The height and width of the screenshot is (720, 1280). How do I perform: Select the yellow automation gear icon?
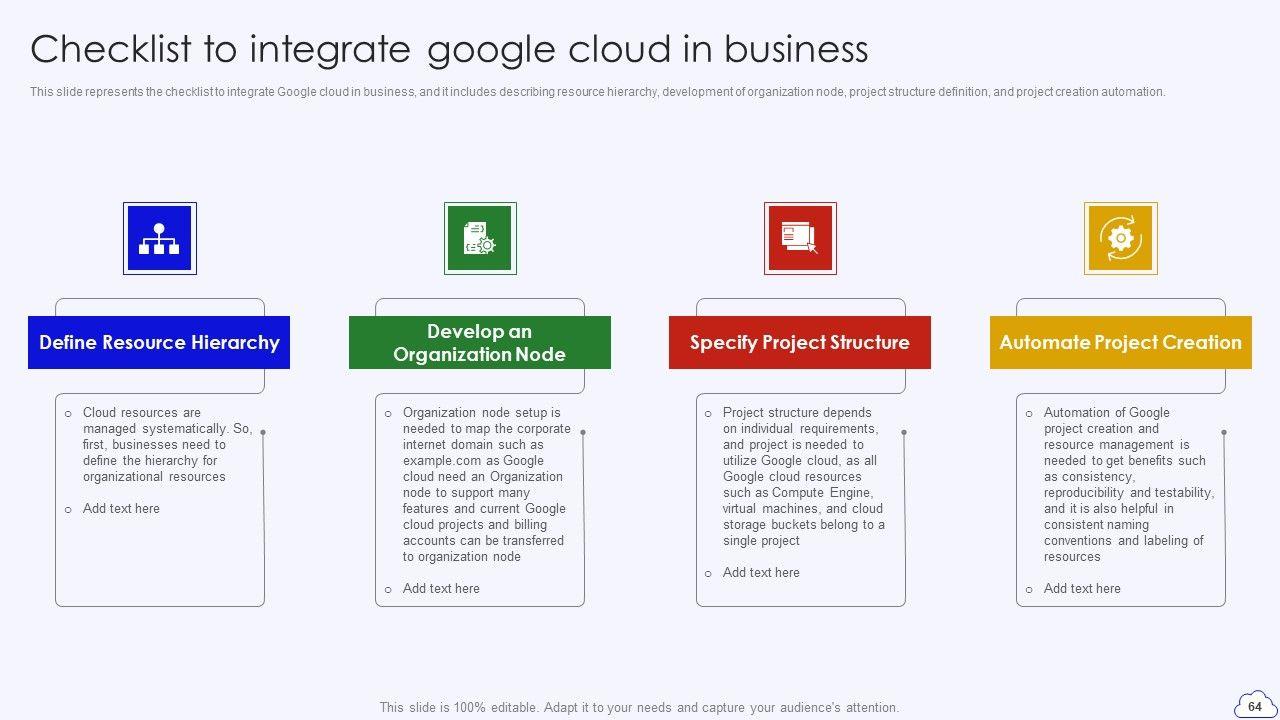[x=1120, y=238]
